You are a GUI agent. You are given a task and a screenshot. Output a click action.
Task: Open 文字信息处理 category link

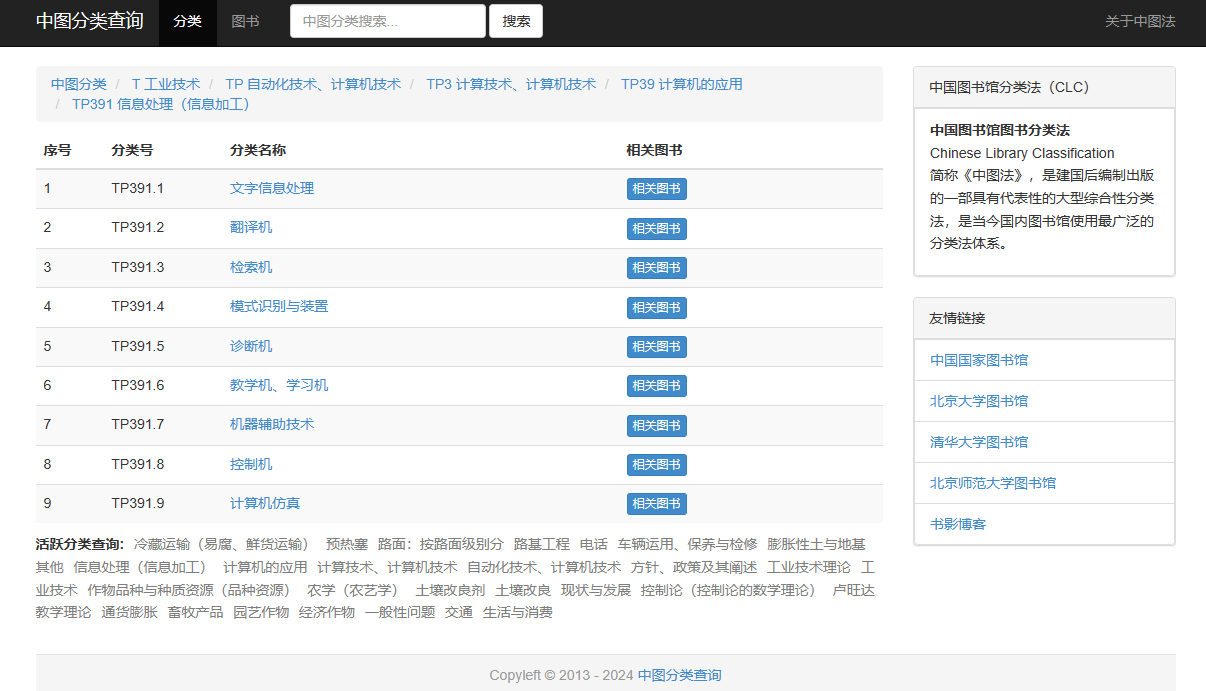[272, 188]
